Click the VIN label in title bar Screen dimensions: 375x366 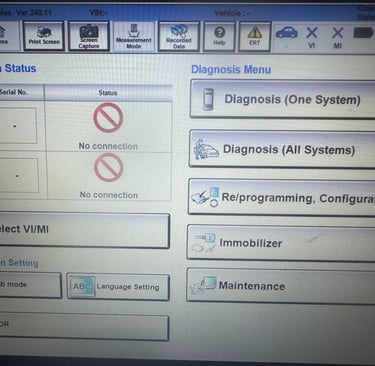[x=99, y=13]
